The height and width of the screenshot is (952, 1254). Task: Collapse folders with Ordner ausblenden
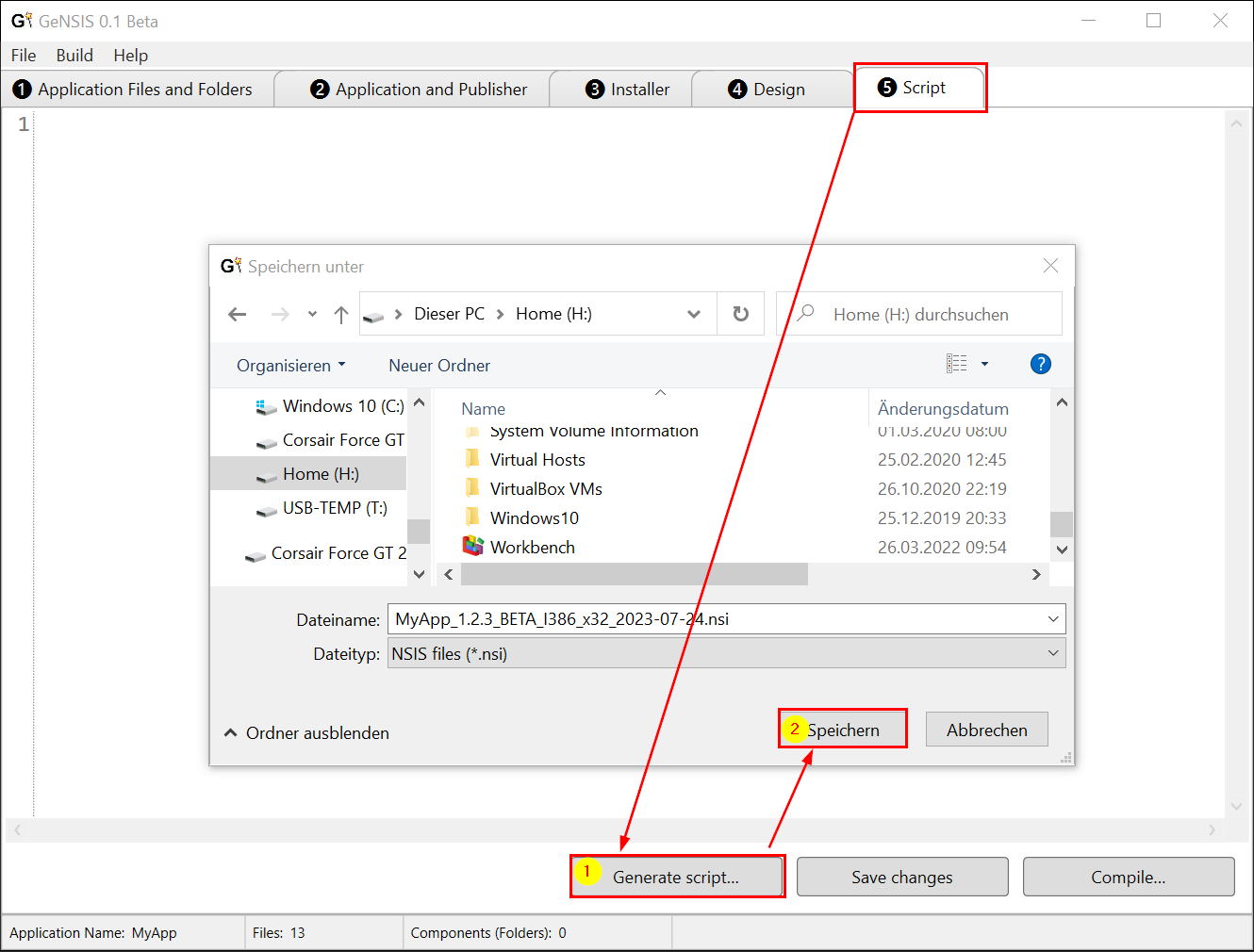tap(306, 733)
